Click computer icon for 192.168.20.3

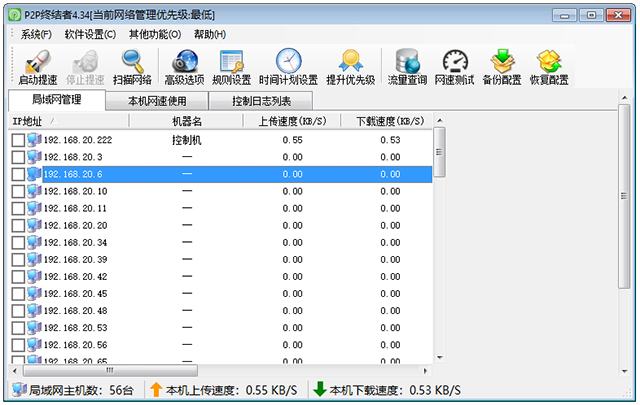[x=34, y=157]
